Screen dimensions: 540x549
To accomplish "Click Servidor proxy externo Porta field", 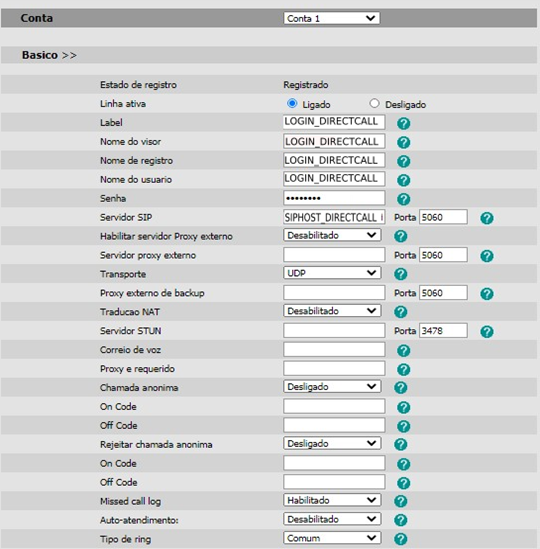I will pyautogui.click(x=443, y=255).
